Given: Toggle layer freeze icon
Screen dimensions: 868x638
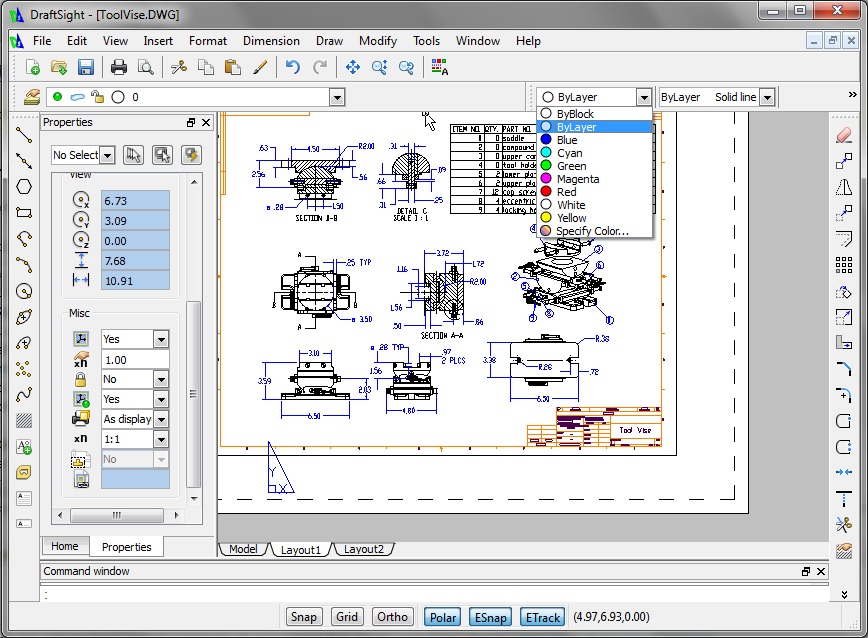Looking at the screenshot, I should click(x=78, y=97).
